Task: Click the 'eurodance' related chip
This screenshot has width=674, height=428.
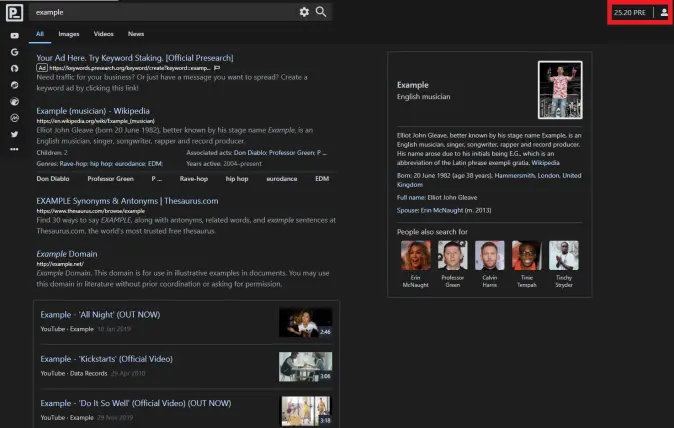Action: pyautogui.click(x=282, y=179)
